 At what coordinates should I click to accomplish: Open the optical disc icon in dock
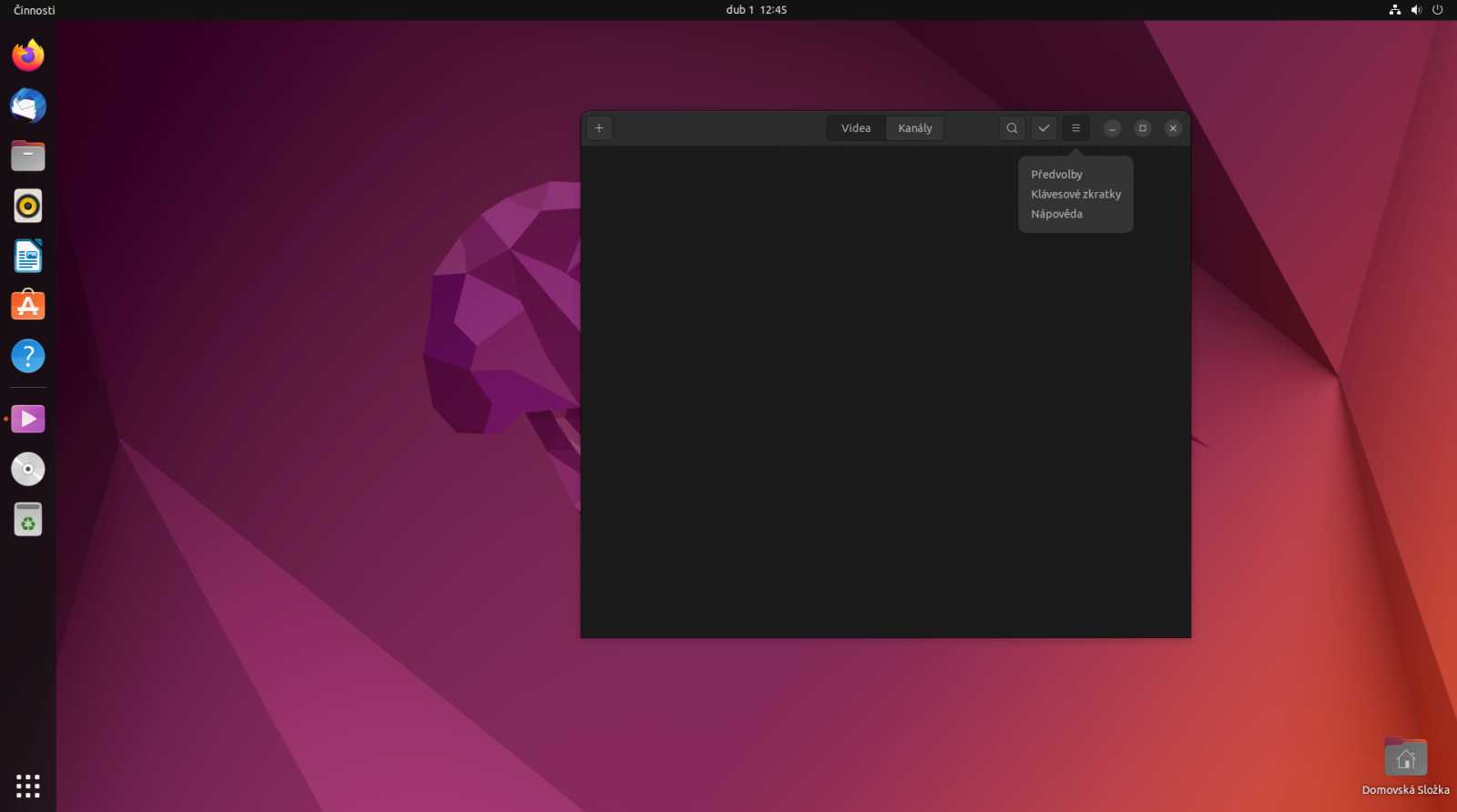28,469
